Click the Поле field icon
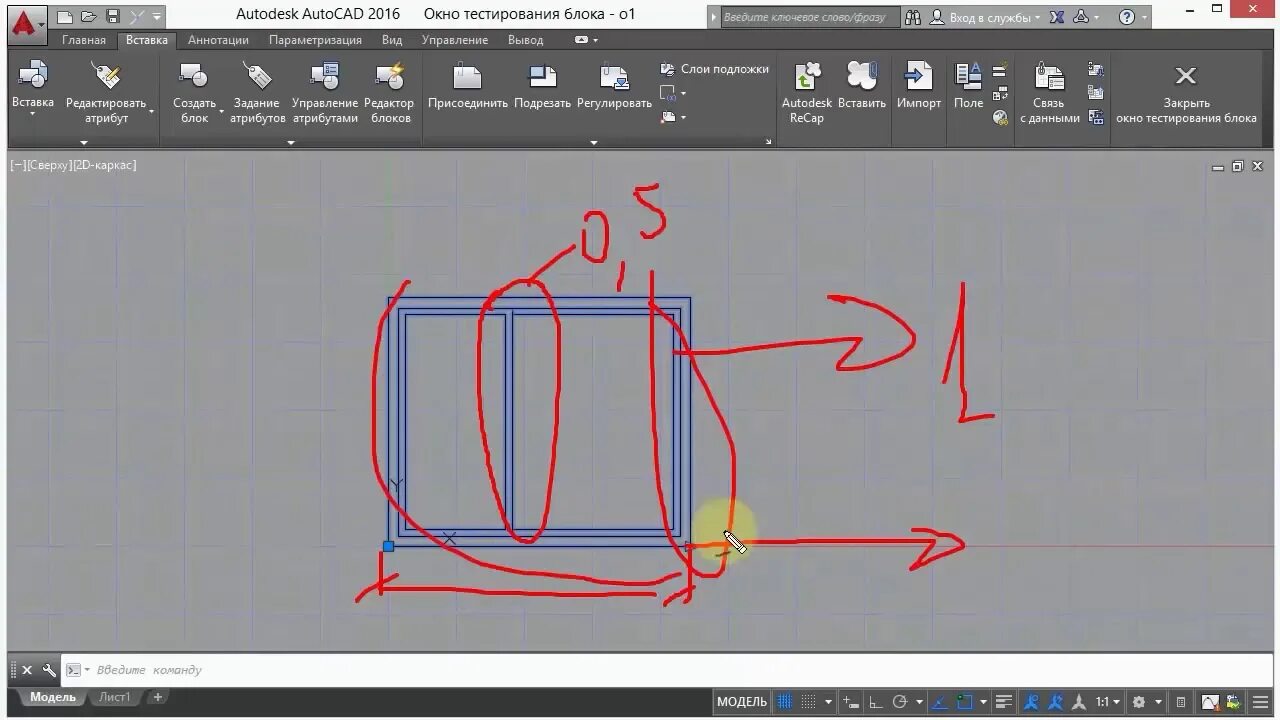Image resolution: width=1280 pixels, height=720 pixels. coord(968,76)
